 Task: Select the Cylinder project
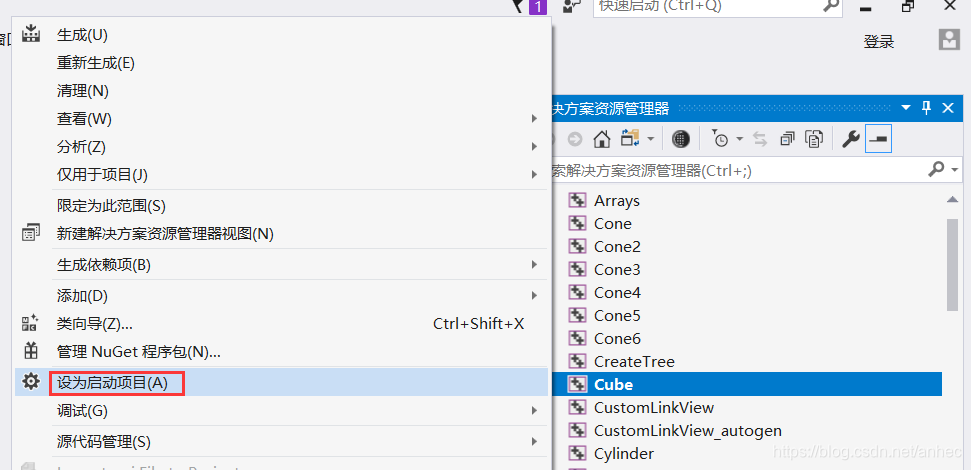click(624, 453)
